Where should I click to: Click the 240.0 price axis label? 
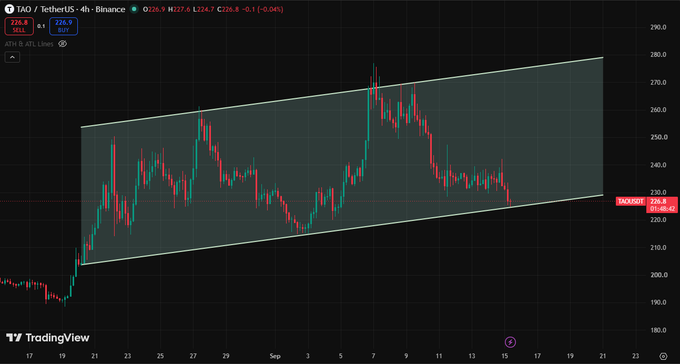[x=657, y=165]
